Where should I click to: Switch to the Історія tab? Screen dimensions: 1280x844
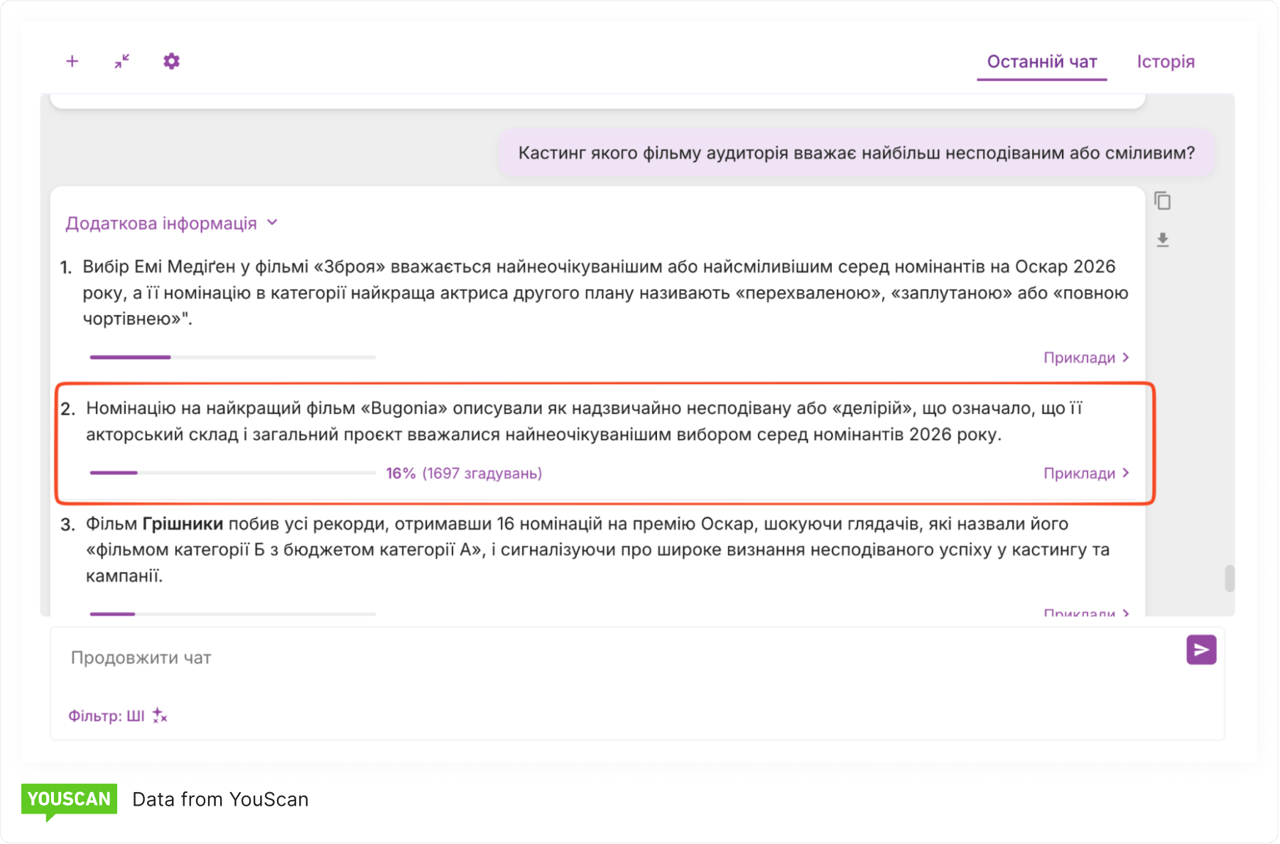click(1165, 62)
